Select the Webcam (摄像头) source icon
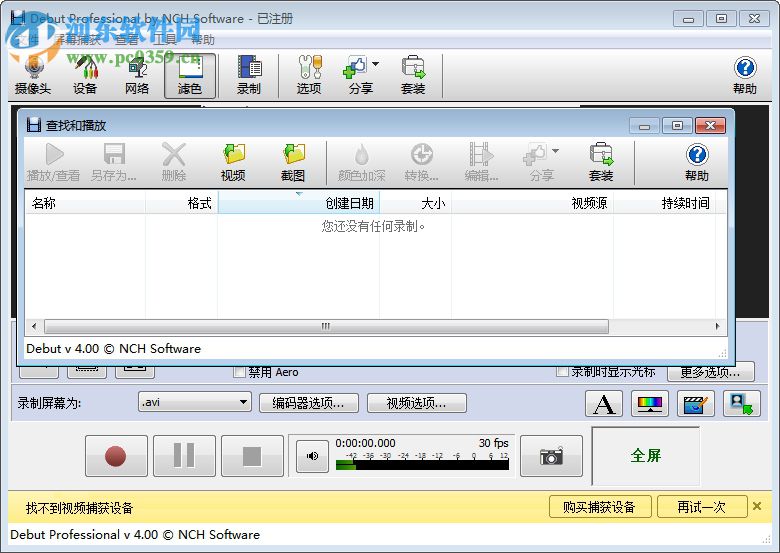 [33, 76]
